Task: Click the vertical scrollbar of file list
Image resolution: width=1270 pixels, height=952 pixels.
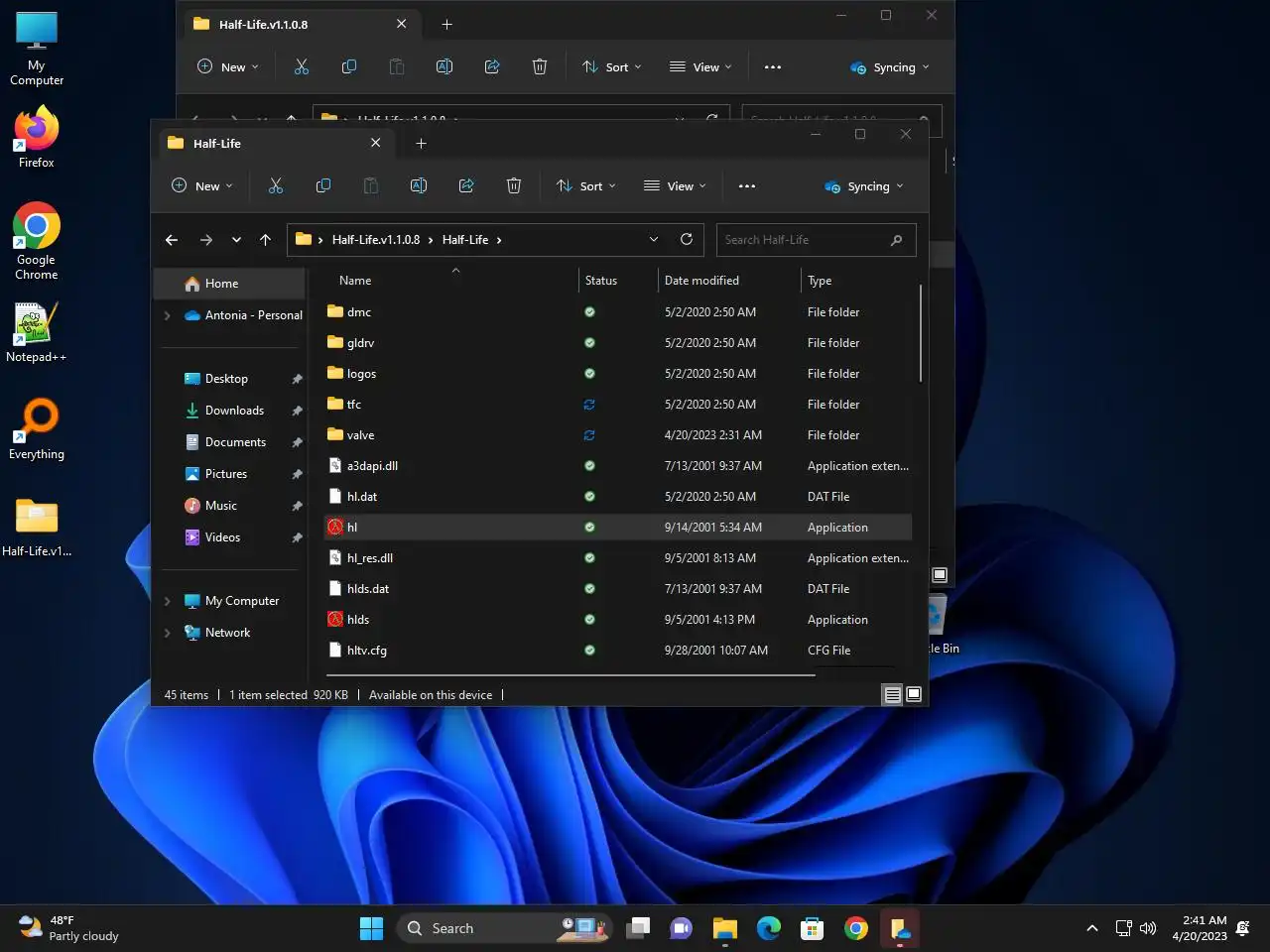Action: point(921,333)
